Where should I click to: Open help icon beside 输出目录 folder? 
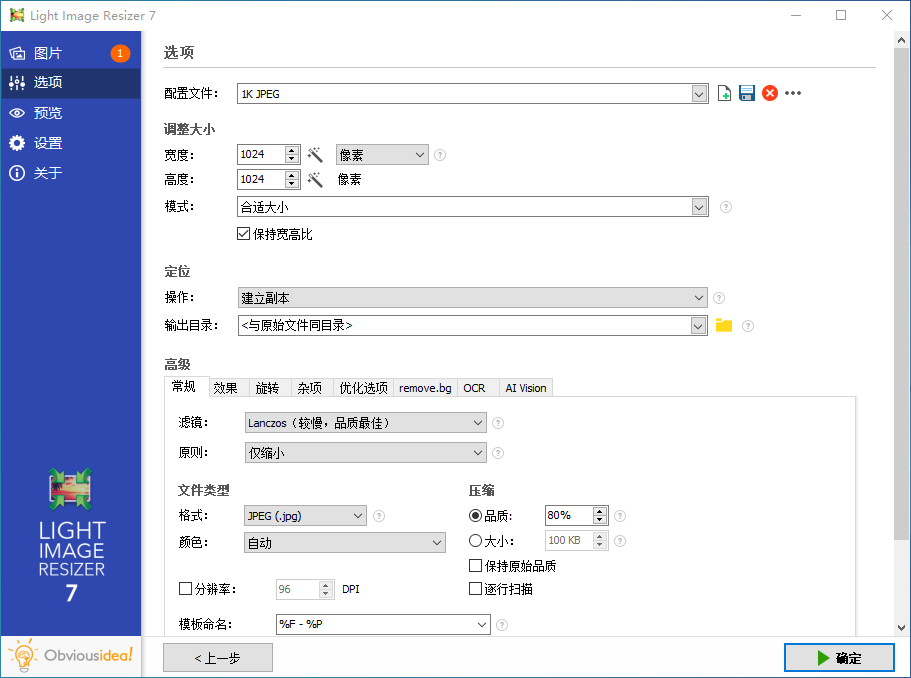(x=748, y=326)
